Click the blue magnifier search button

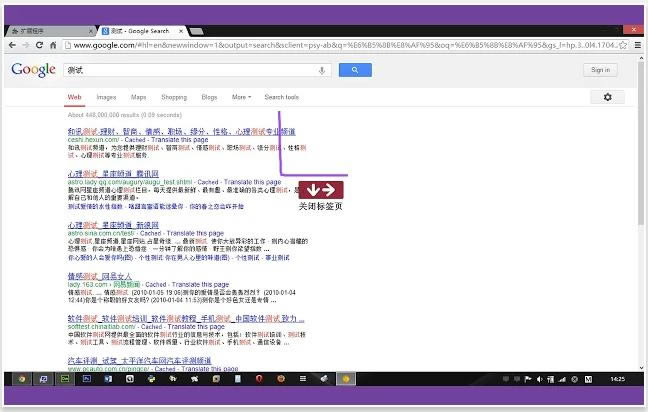click(355, 70)
